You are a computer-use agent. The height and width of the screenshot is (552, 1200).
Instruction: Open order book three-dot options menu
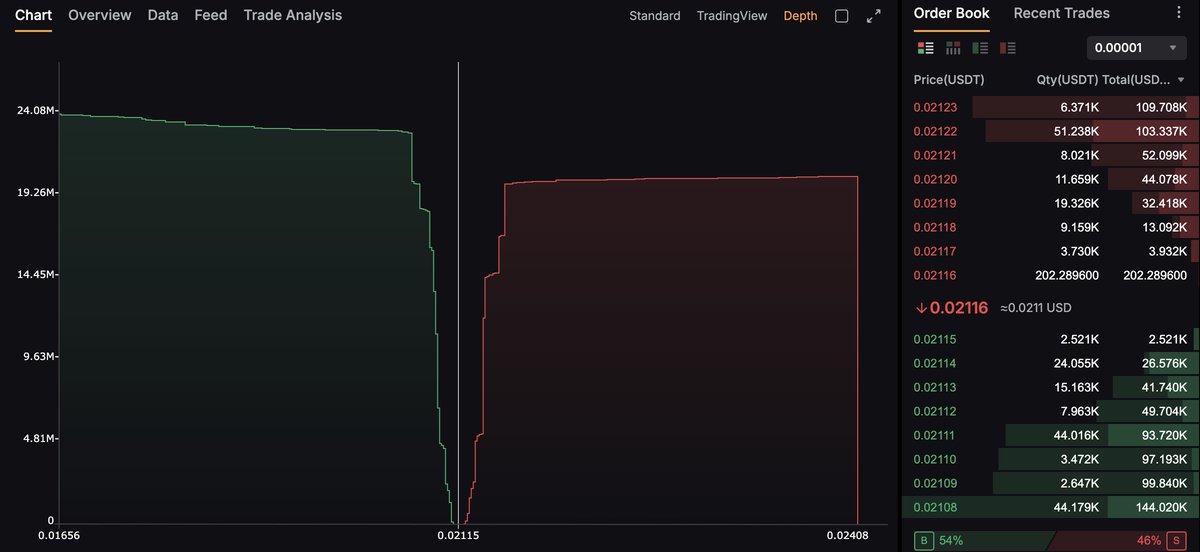click(x=1179, y=14)
